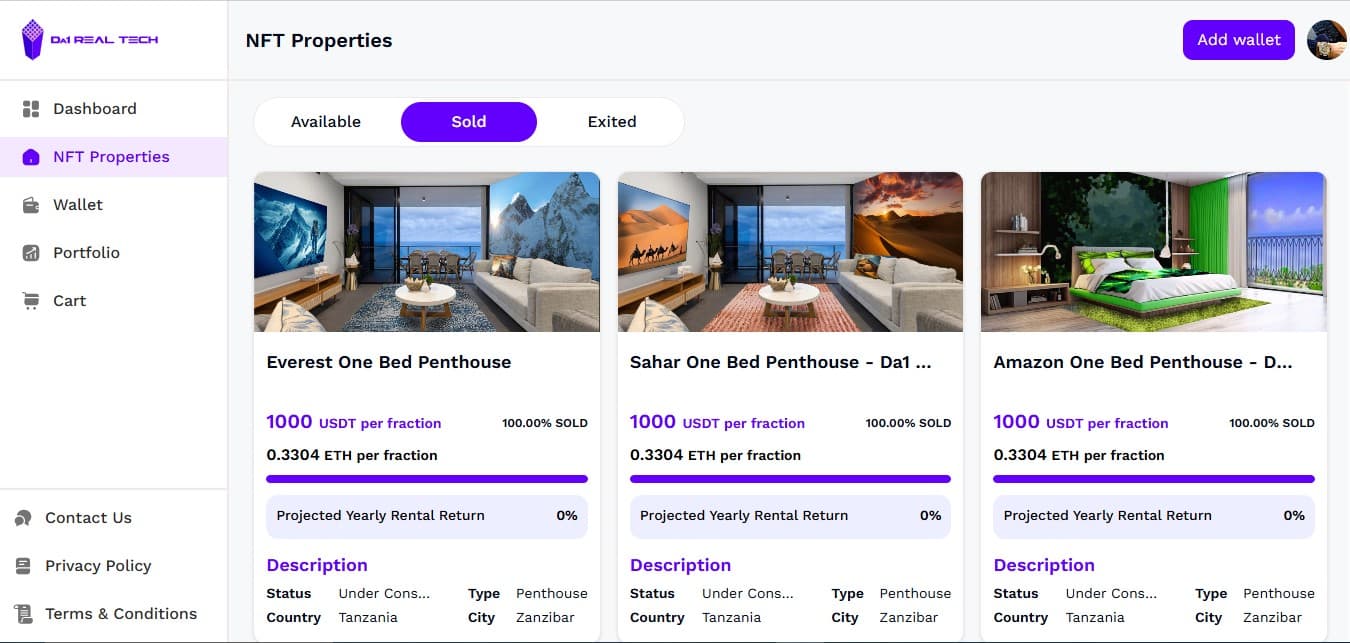The image size is (1350, 643).
Task: Click the highlighted Sold tab
Action: pos(468,121)
